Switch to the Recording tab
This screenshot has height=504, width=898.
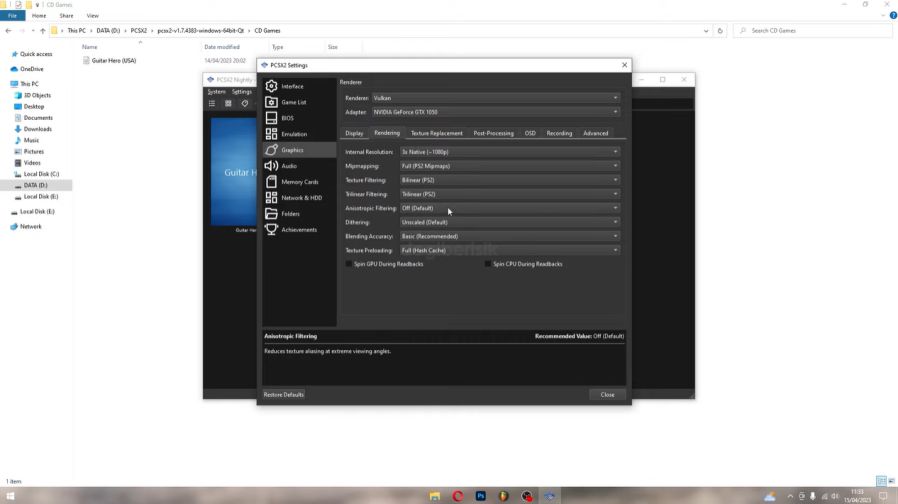(559, 133)
